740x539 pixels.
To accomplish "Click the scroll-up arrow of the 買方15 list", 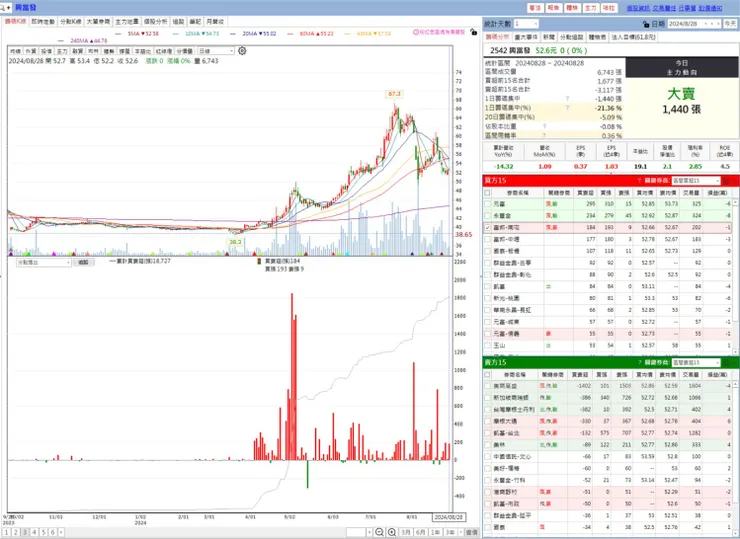I will (735, 202).
